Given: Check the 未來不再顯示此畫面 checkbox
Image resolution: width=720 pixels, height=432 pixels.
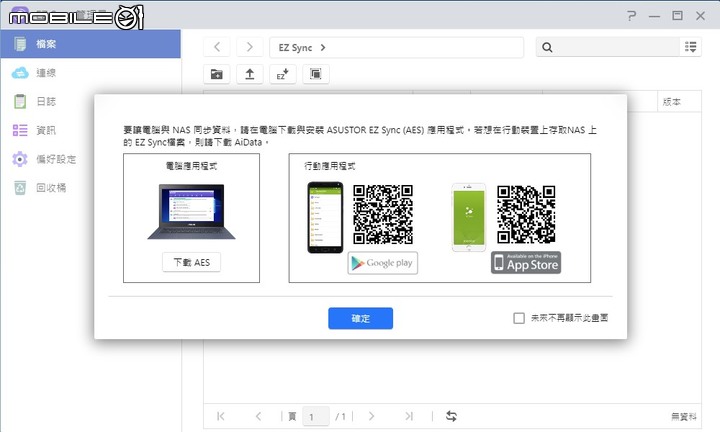Looking at the screenshot, I should 519,318.
